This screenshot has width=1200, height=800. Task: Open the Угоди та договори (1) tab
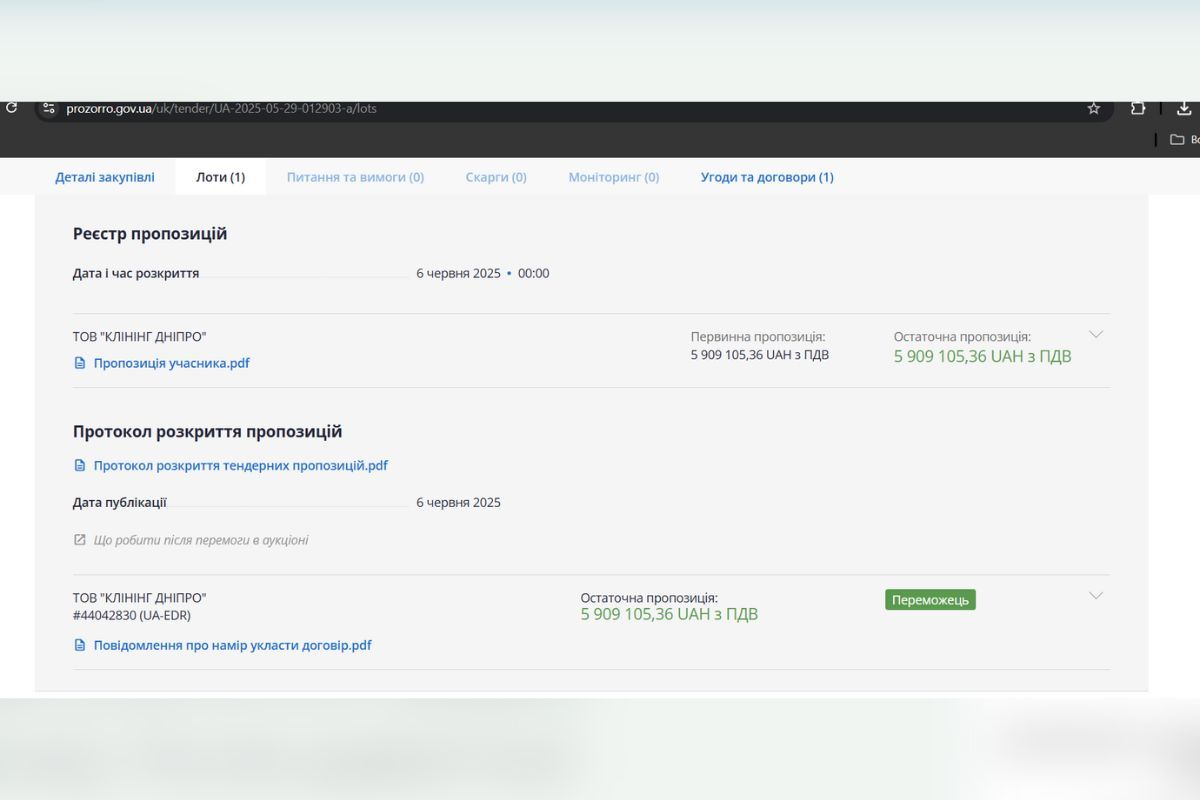click(x=767, y=177)
